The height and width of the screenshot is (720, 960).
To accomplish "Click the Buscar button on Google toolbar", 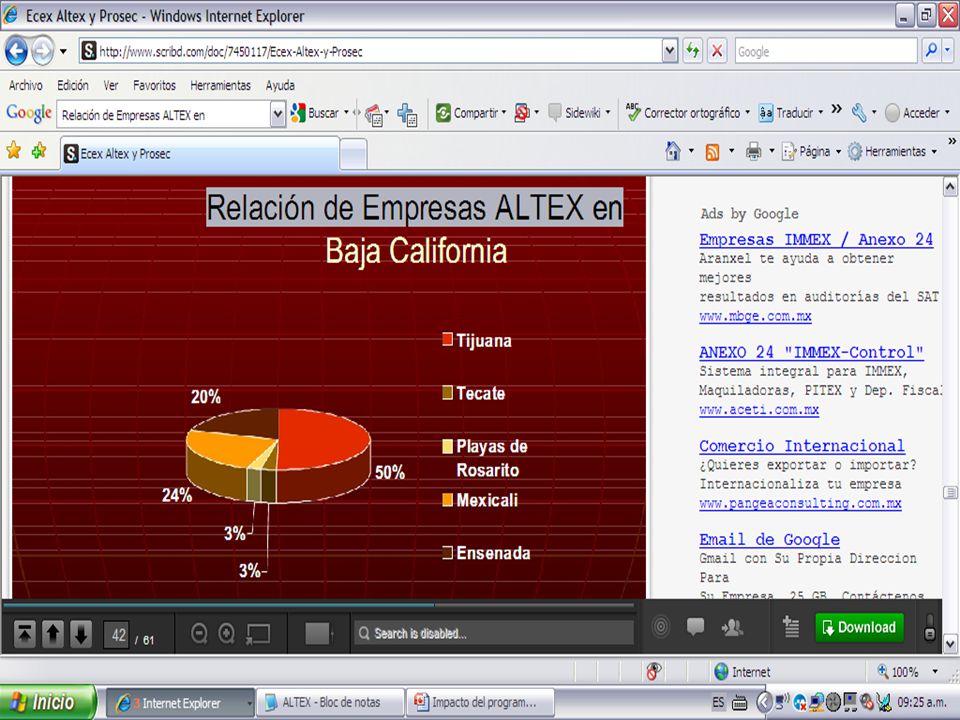I will coord(315,113).
